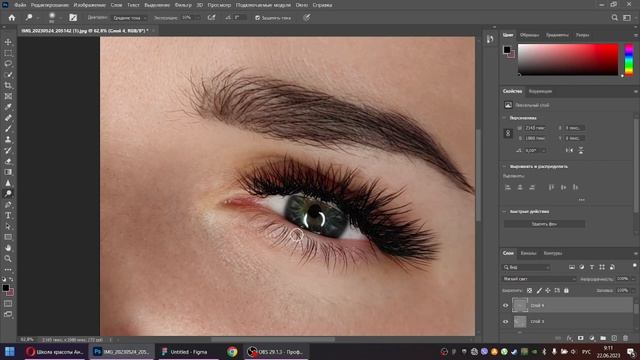Select the Clone Stamp tool
The width and height of the screenshot is (640, 360).
click(x=8, y=140)
